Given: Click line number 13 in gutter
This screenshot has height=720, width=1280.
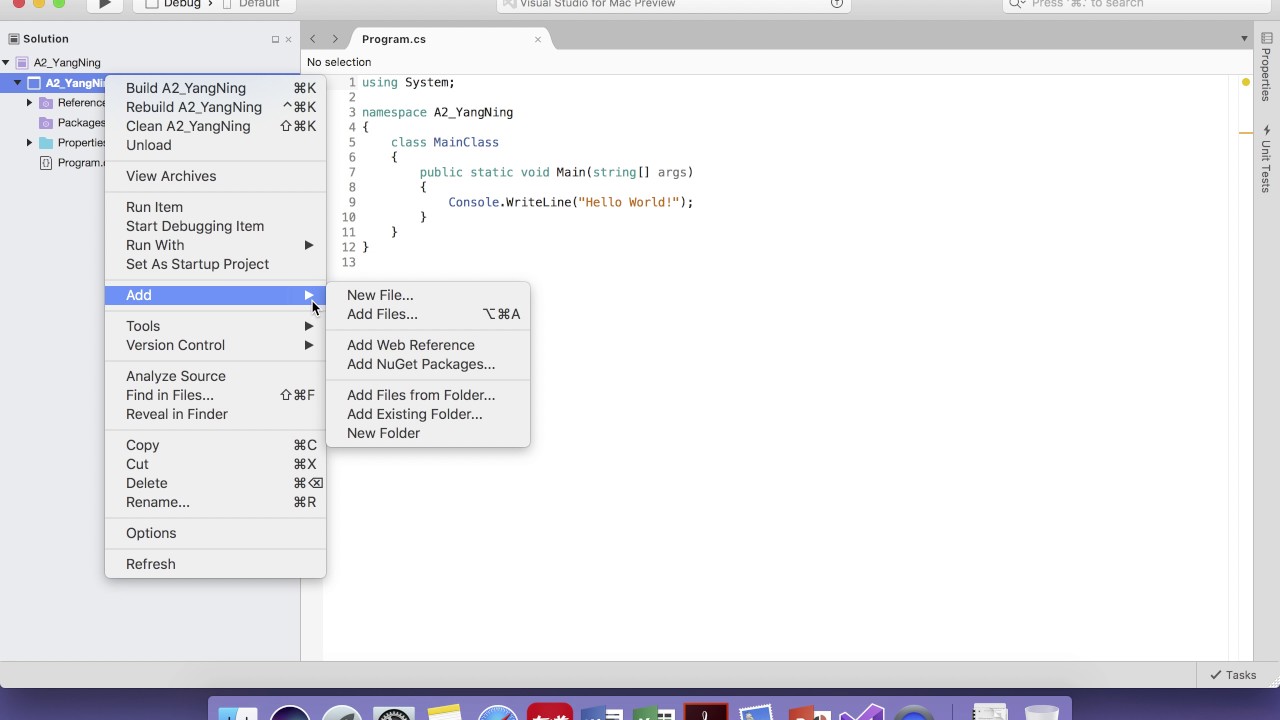Looking at the screenshot, I should coord(348,262).
